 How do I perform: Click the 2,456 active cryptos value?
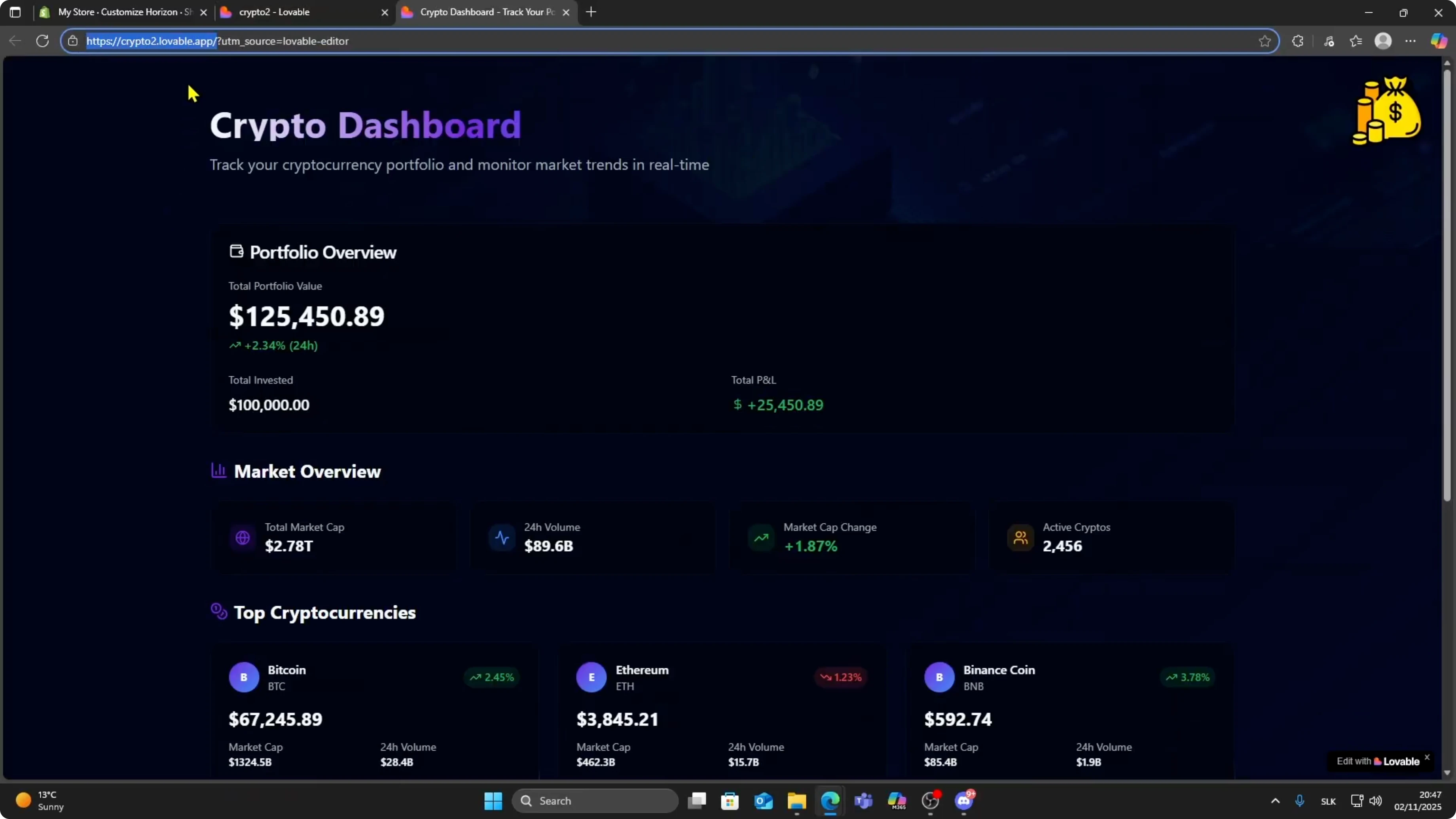1062,546
